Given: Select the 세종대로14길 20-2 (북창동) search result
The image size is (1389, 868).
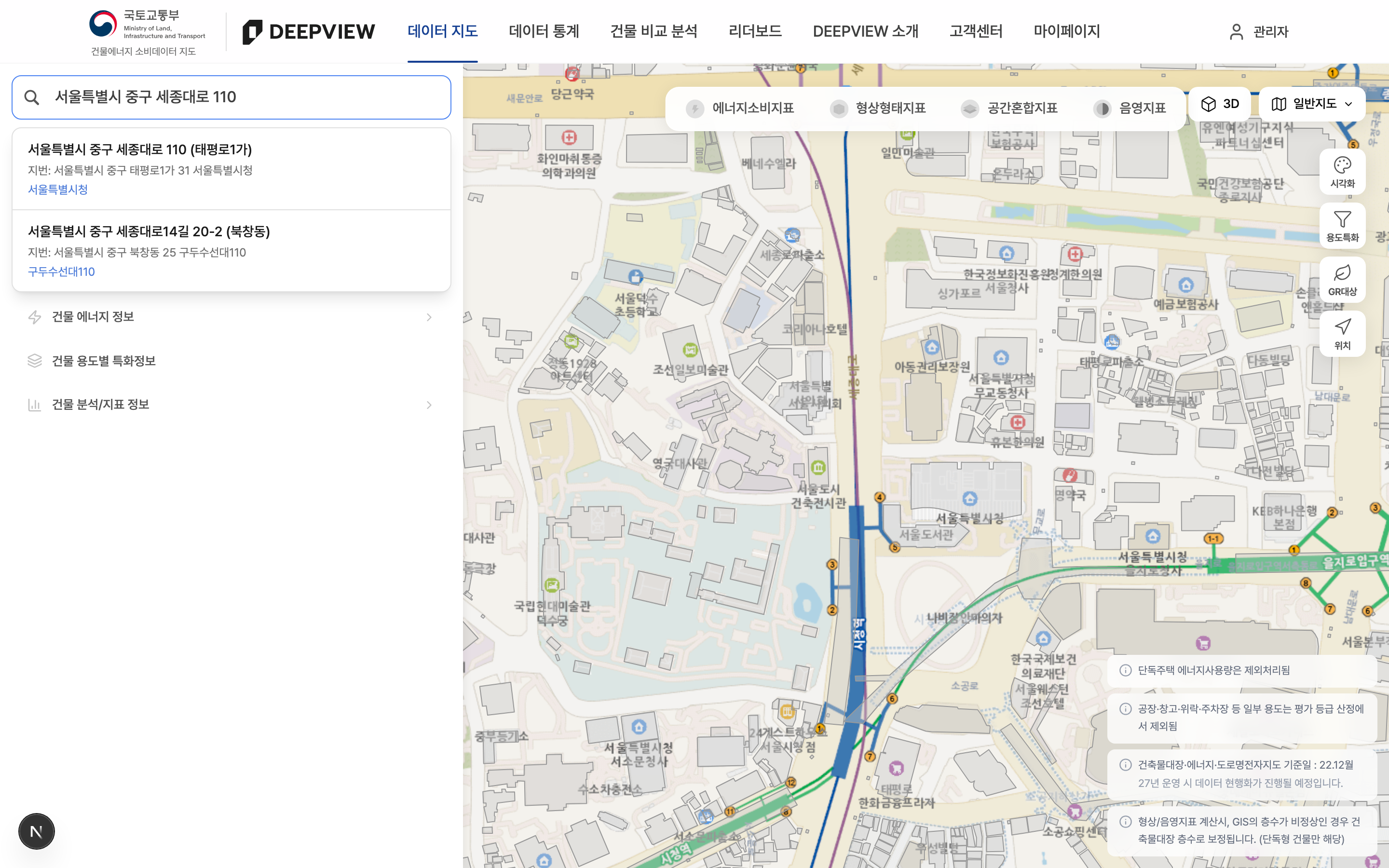Looking at the screenshot, I should 231,251.
